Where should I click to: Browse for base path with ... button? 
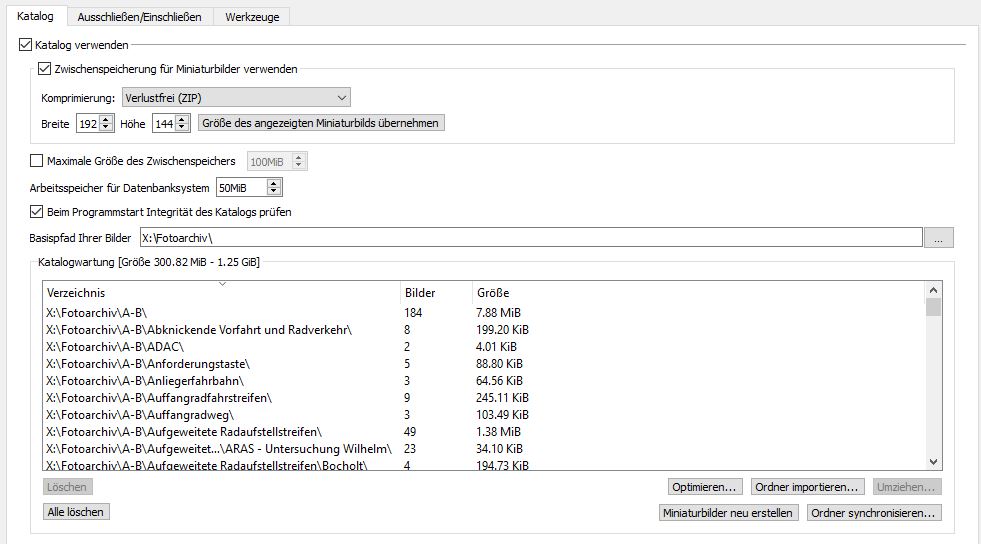tap(939, 238)
